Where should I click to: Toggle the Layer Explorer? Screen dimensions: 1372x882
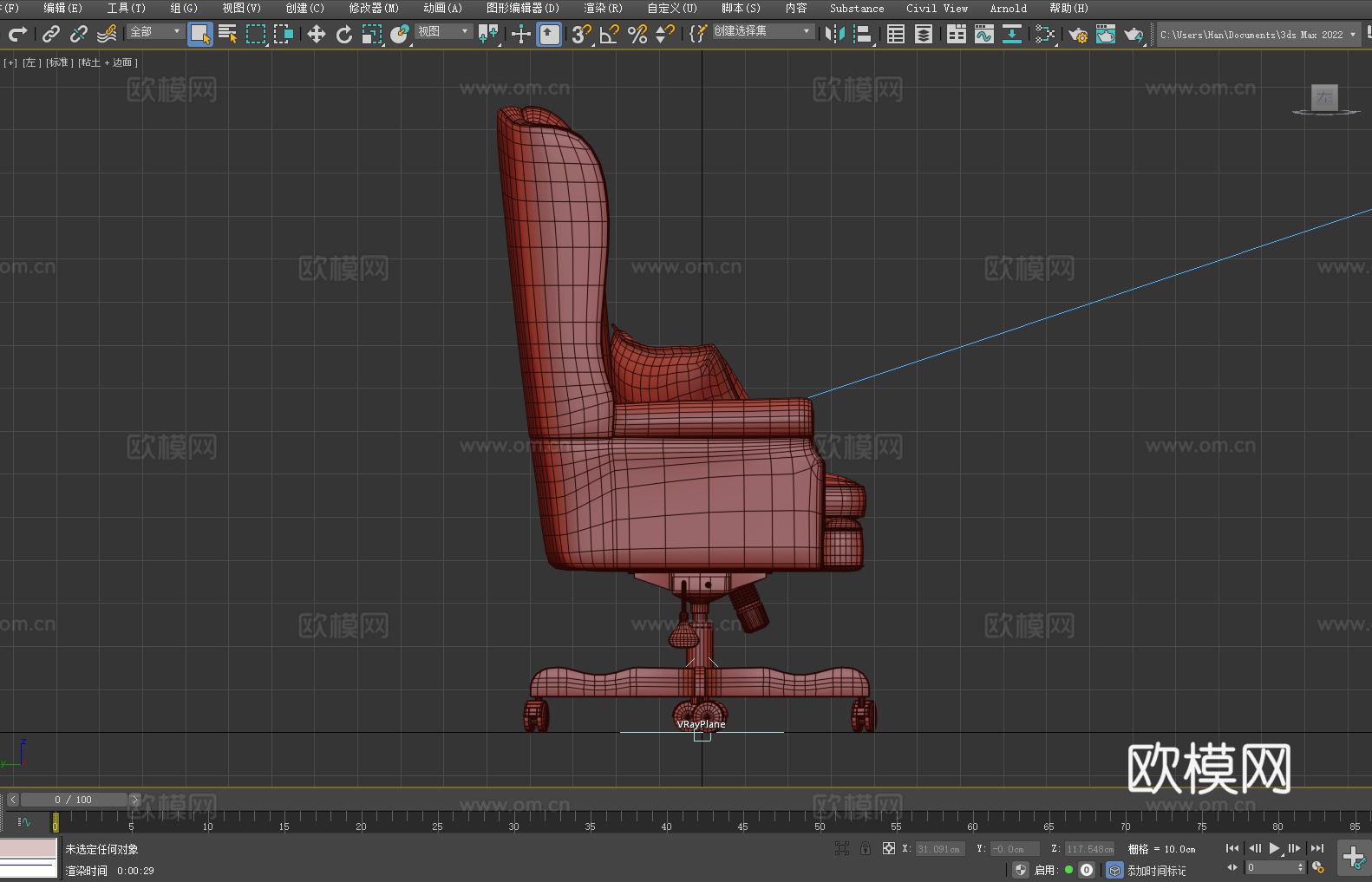924,34
